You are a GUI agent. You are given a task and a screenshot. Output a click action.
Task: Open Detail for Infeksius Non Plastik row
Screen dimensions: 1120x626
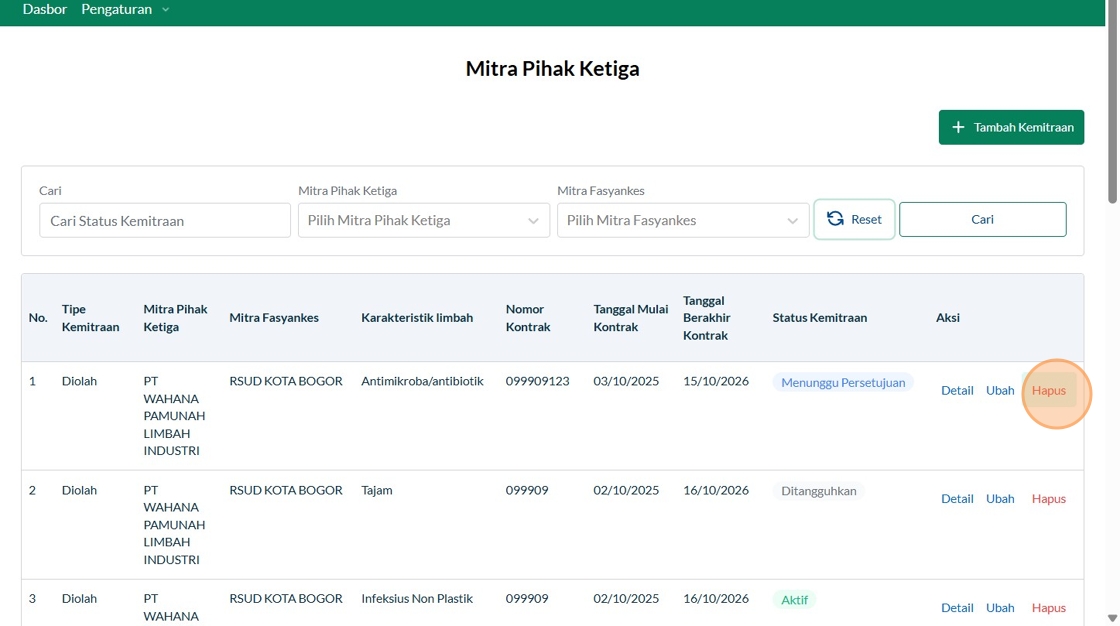click(x=957, y=607)
